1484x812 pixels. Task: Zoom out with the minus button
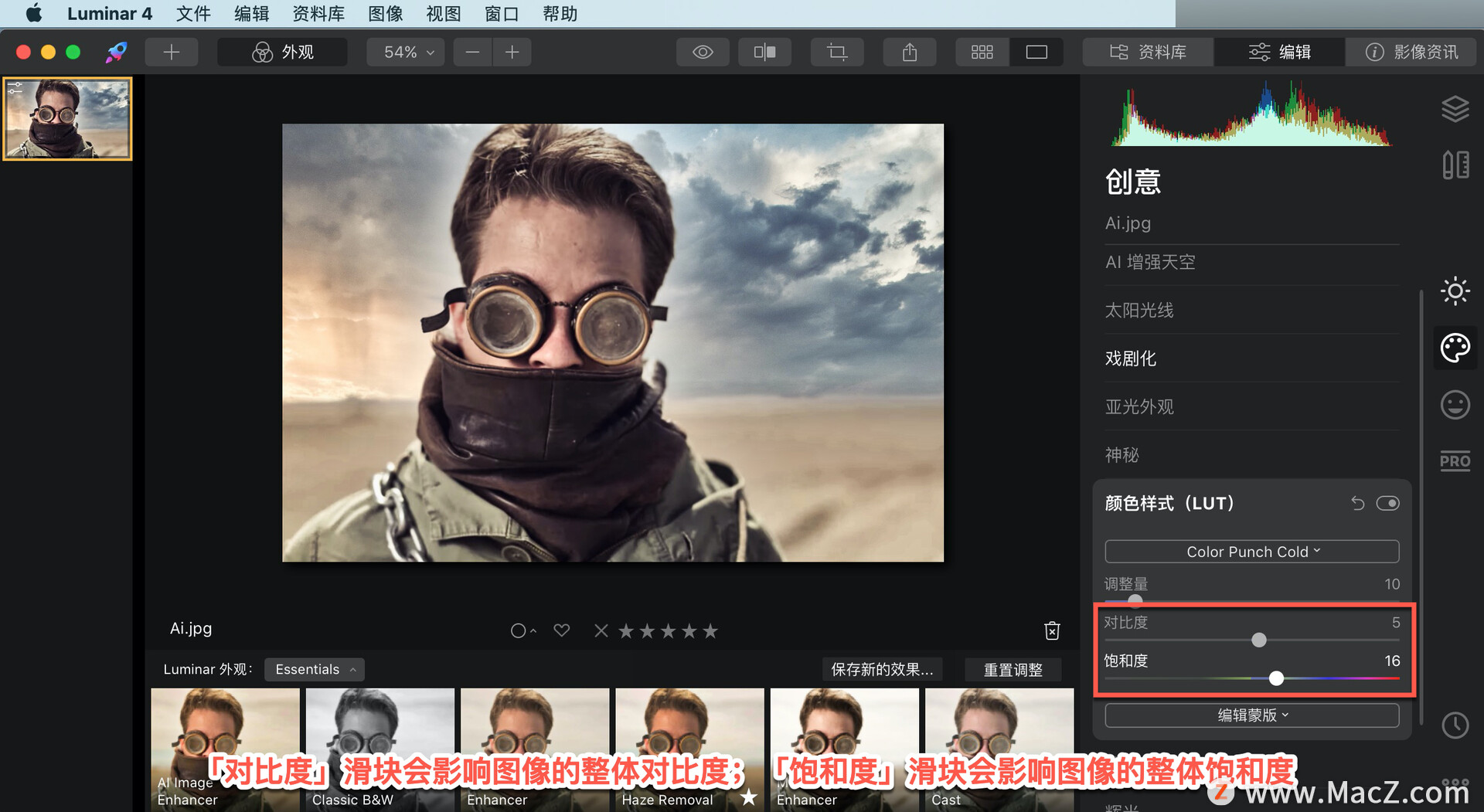coord(472,52)
